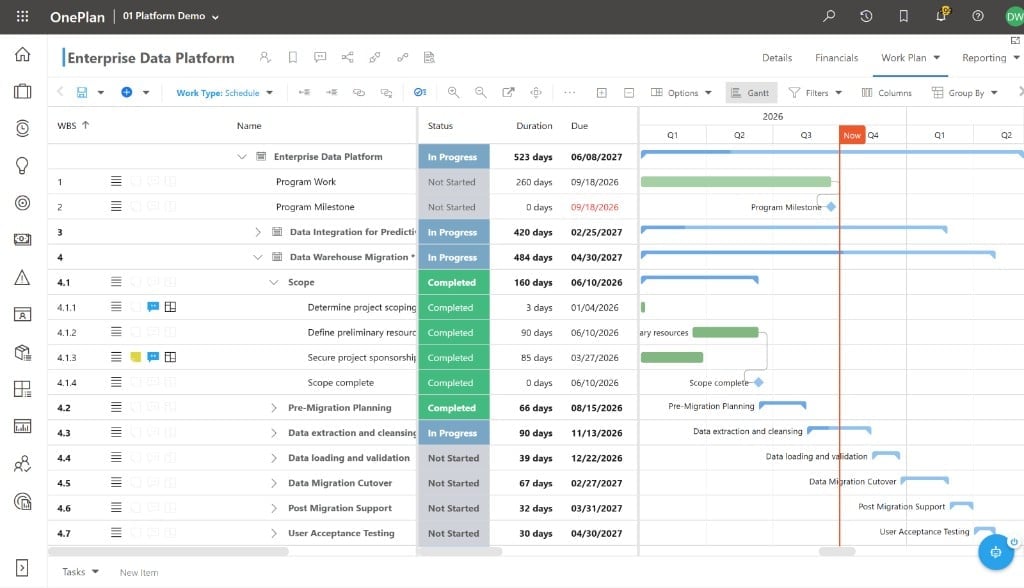Click the collapse all minus box icon
Image resolution: width=1024 pixels, height=588 pixels.
click(x=629, y=93)
